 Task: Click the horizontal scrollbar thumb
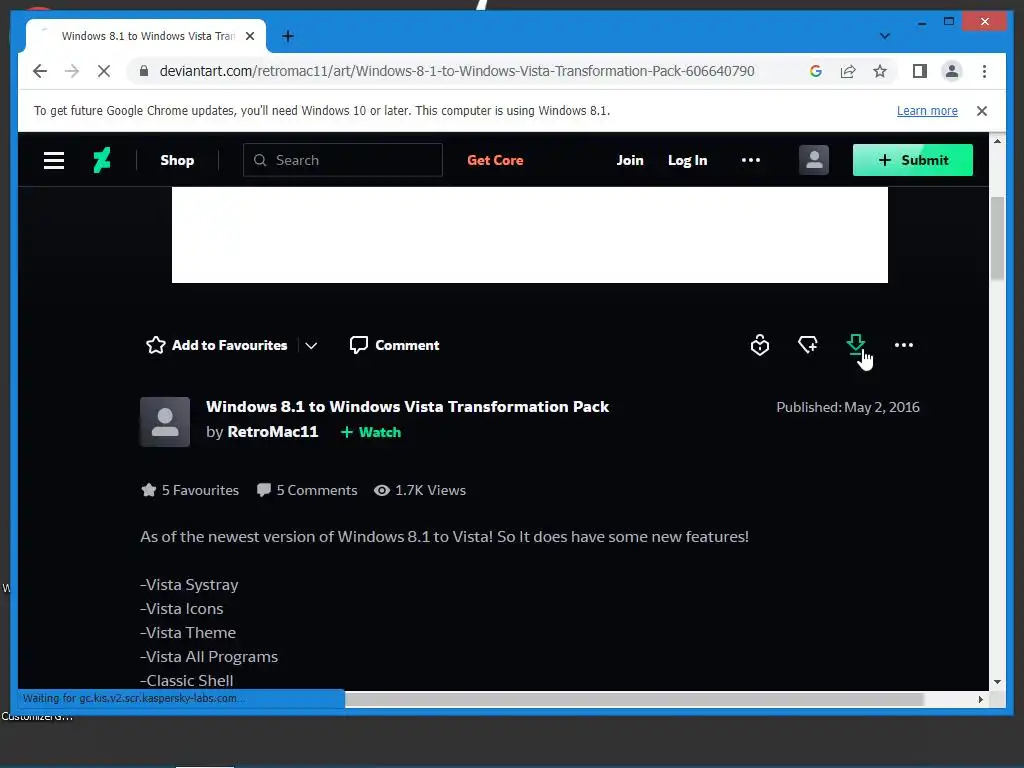[633, 699]
